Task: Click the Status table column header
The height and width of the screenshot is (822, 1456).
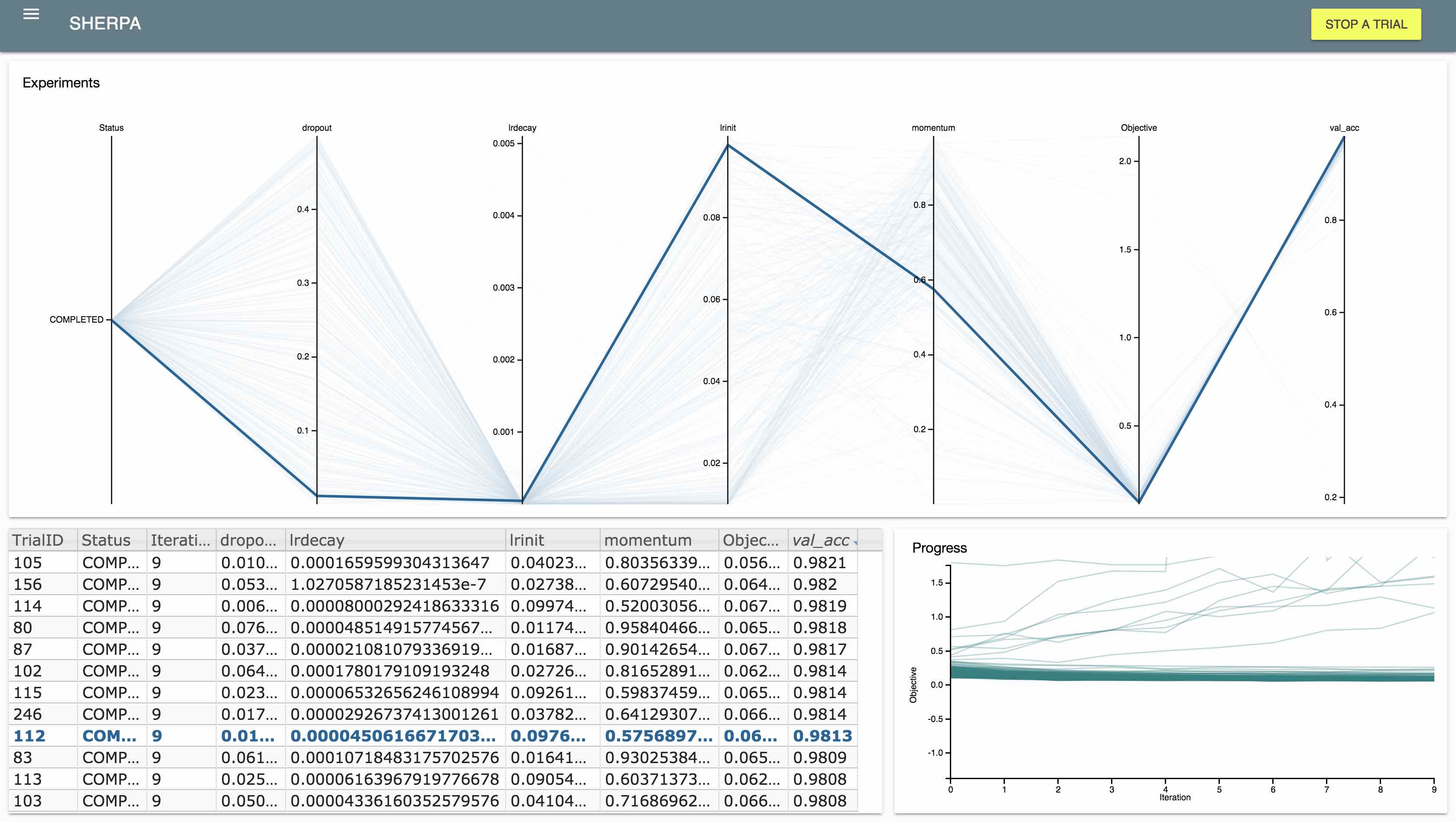Action: [112, 540]
